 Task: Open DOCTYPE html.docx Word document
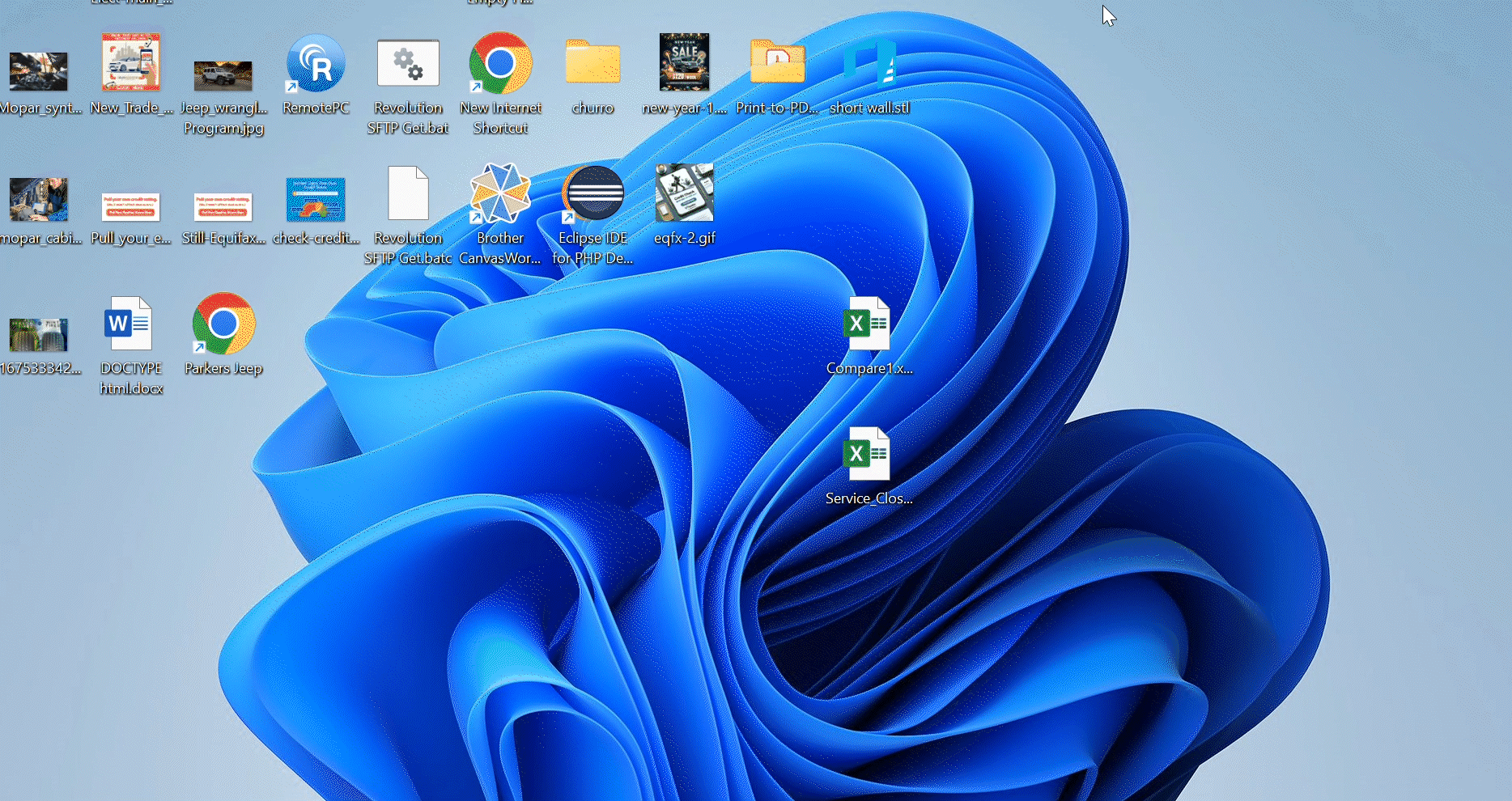130,324
